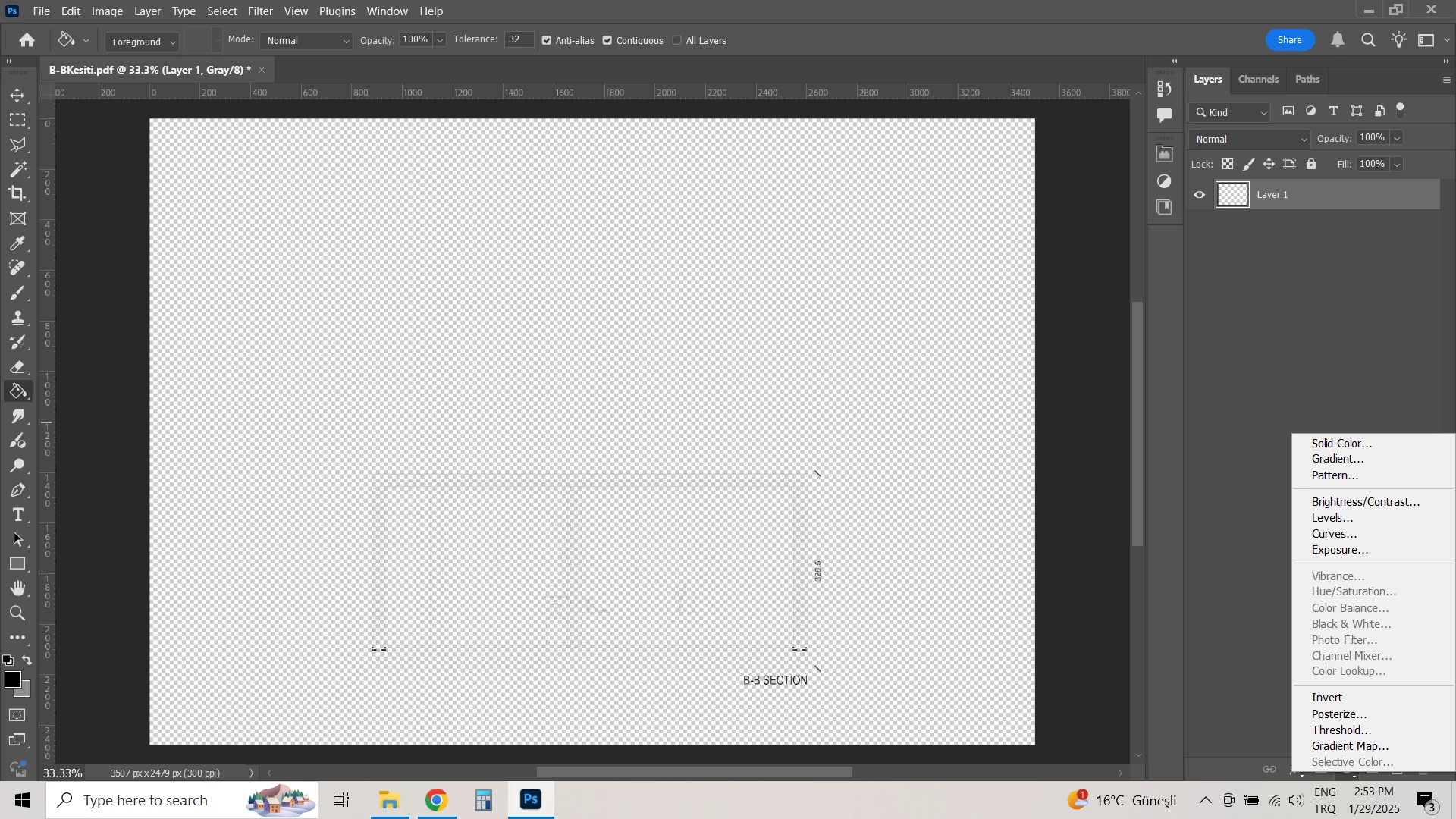Select the Hand tool
This screenshot has width=1456, height=819.
(x=18, y=588)
